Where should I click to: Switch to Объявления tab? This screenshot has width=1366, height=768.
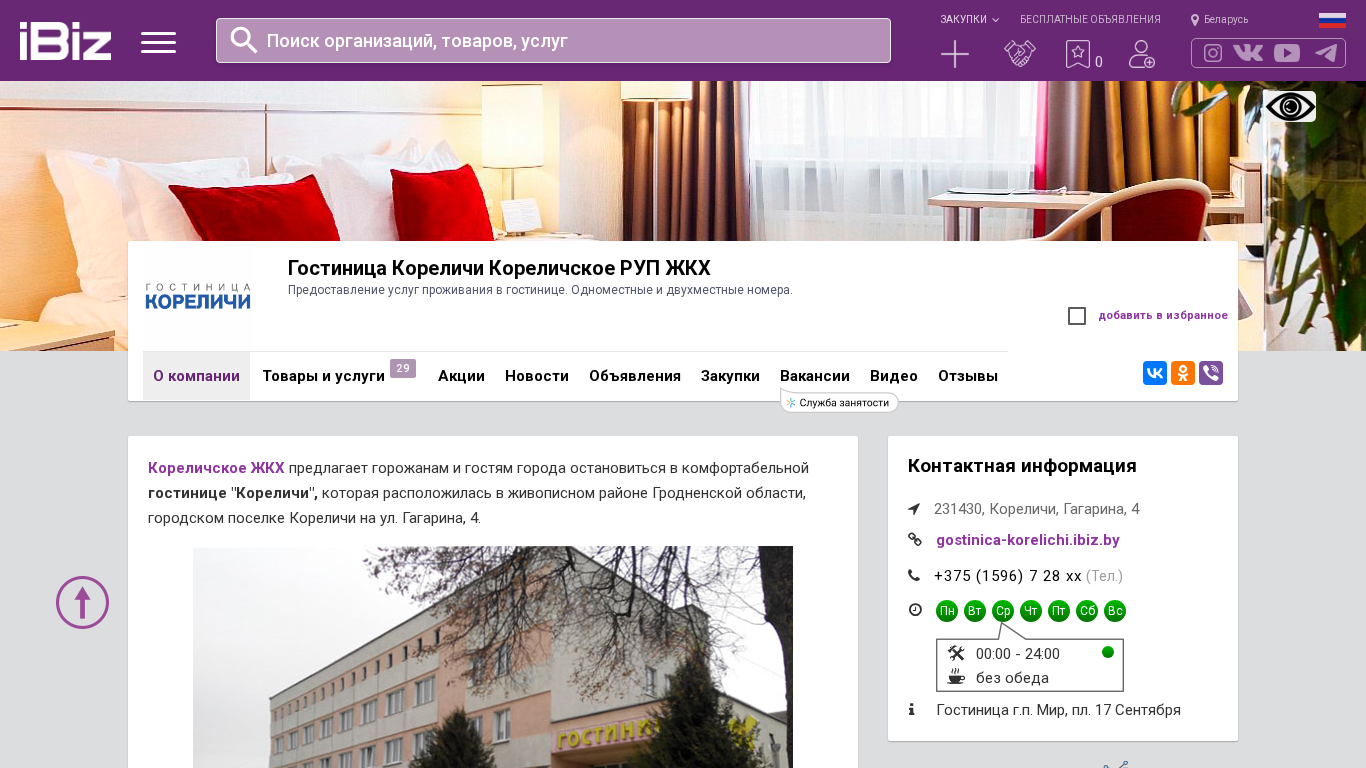click(x=635, y=376)
